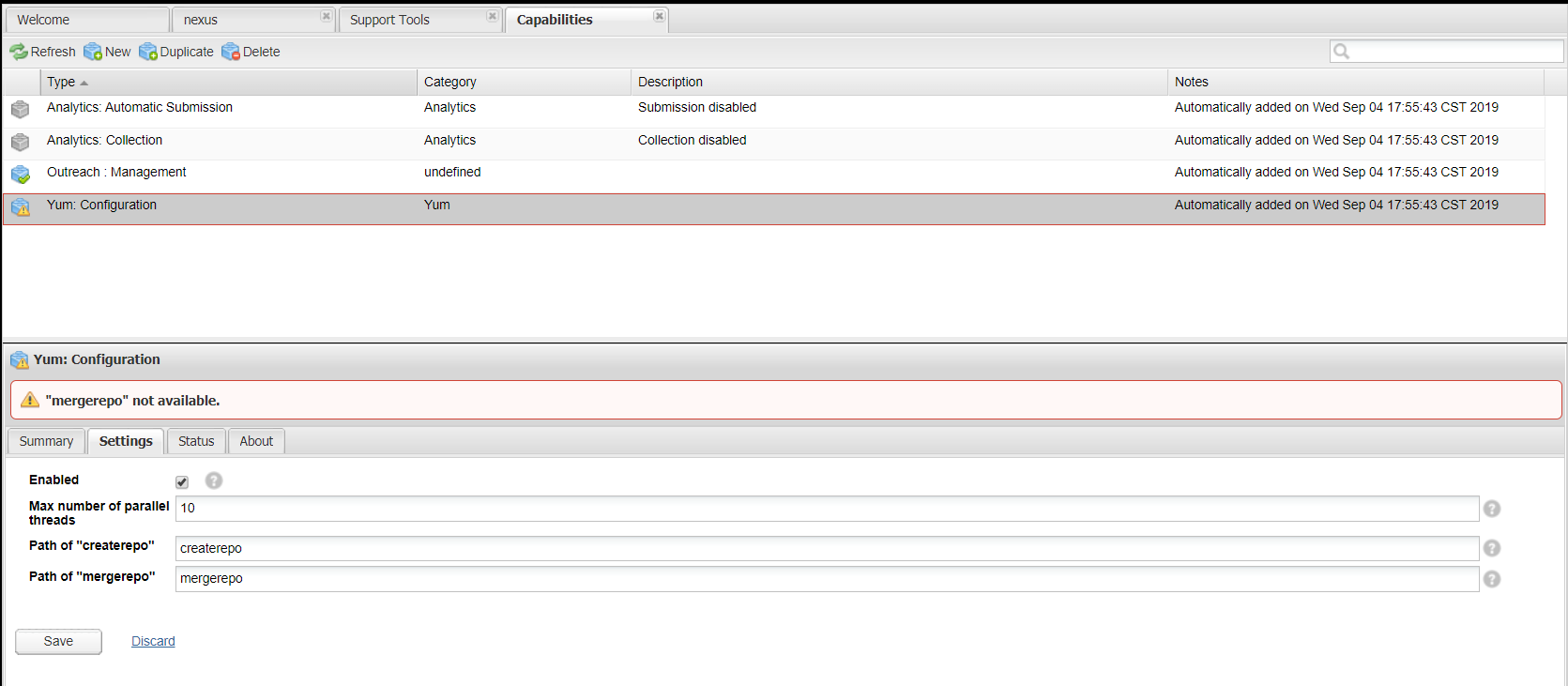Duplicate the selected capability
This screenshot has height=686, width=1568.
176,52
